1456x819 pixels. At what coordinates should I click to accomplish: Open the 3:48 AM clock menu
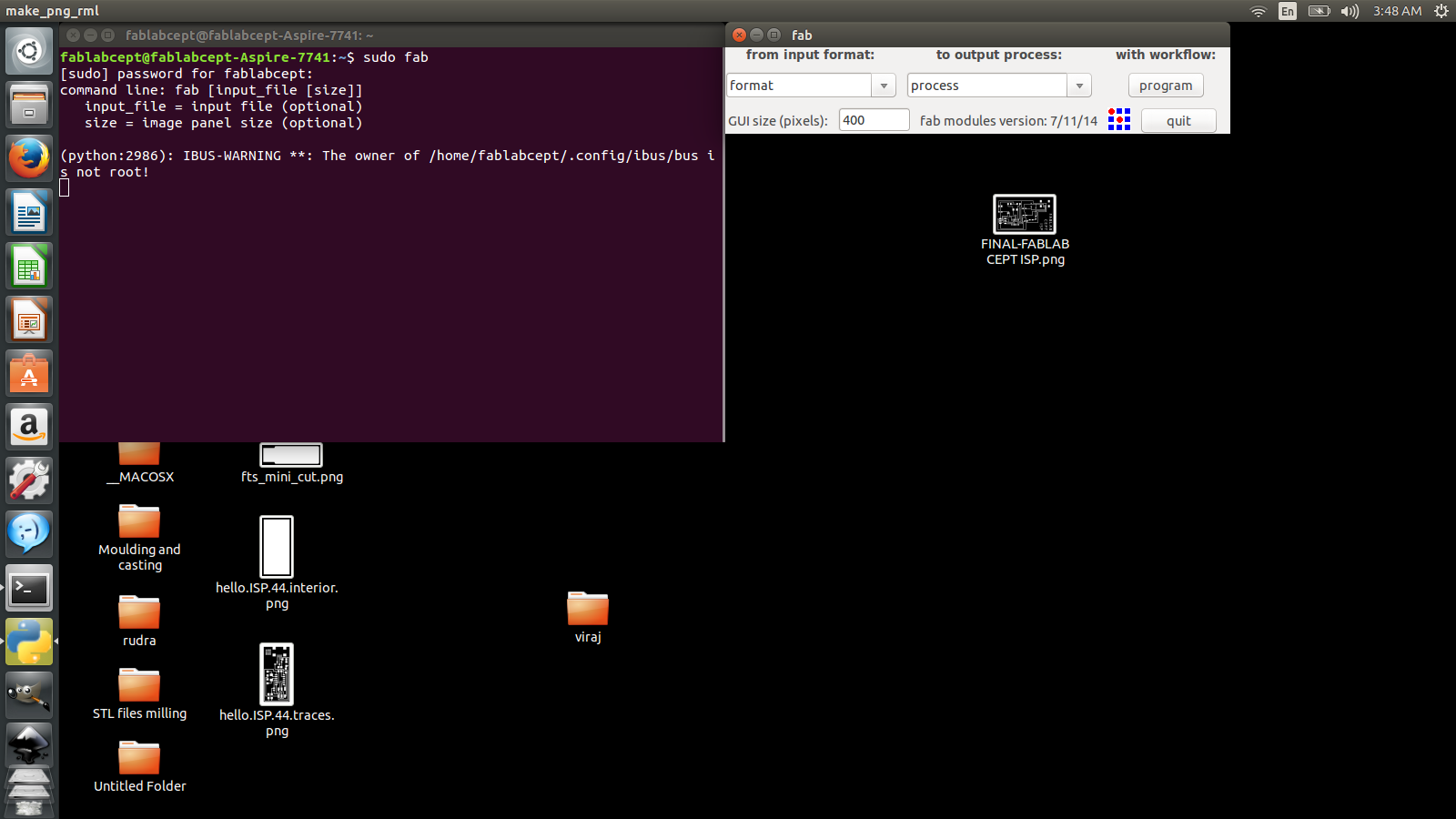[x=1397, y=11]
